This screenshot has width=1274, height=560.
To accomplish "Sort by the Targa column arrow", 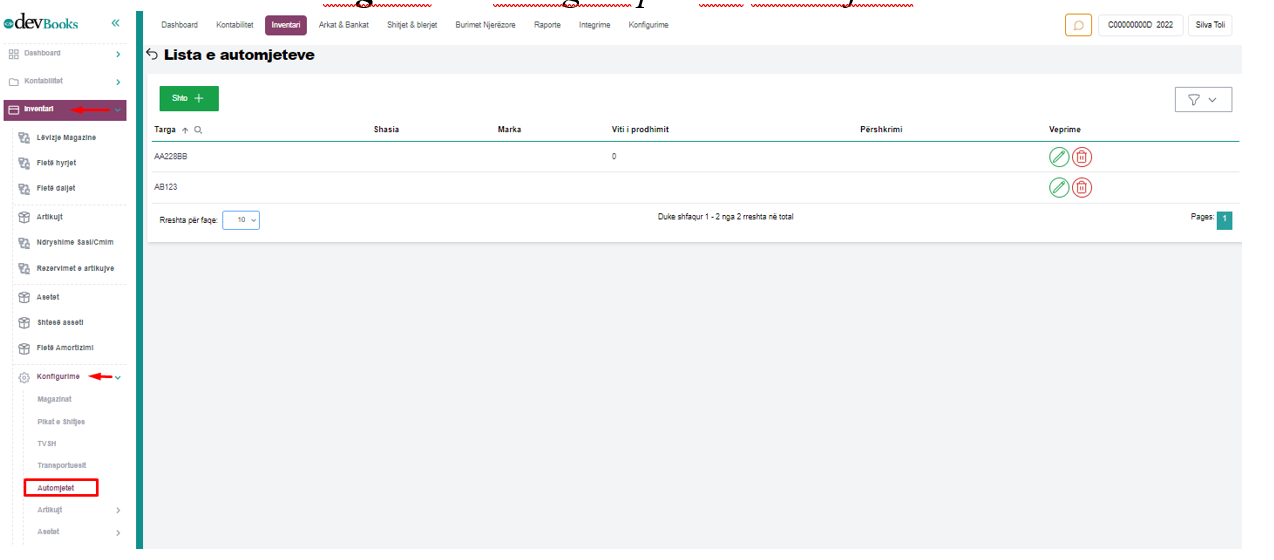I will (185, 130).
